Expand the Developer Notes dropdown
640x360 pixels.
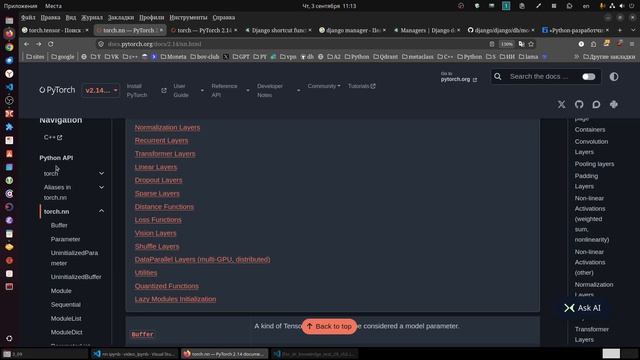298,90
